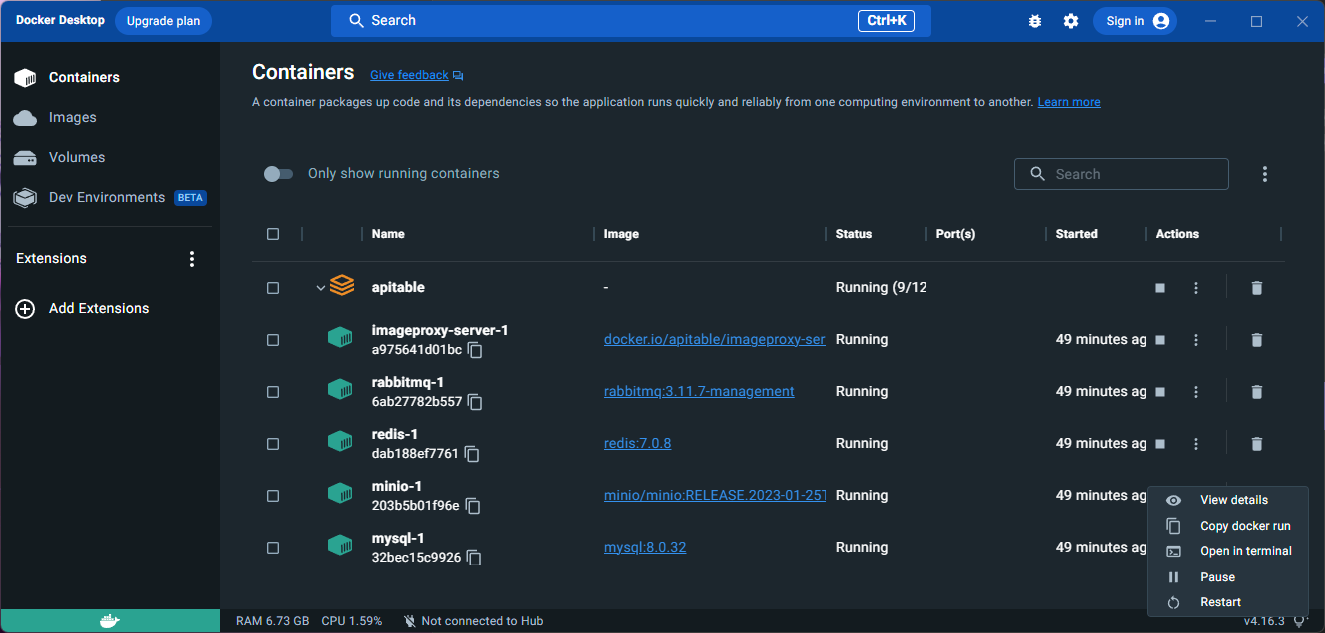Click the containers Search field

coord(1121,174)
